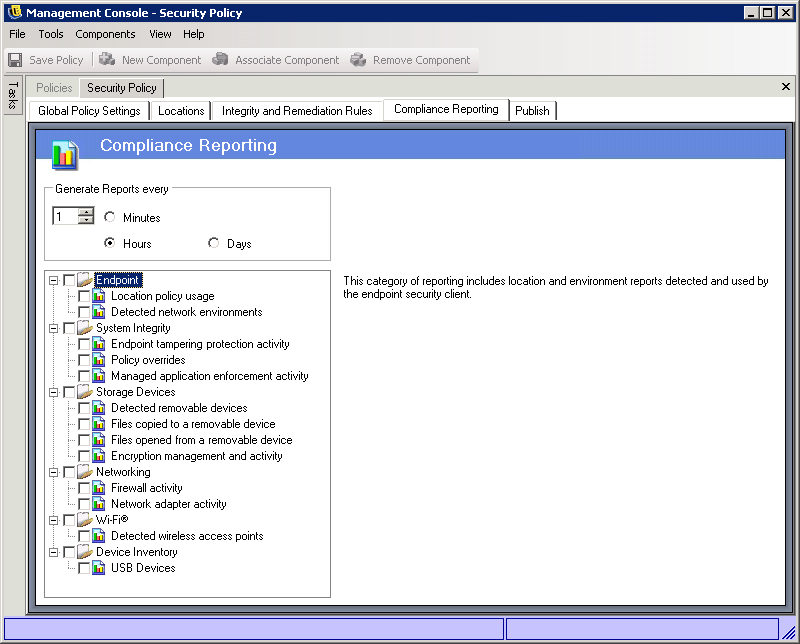Click the Policy overrides report icon

tap(99, 360)
